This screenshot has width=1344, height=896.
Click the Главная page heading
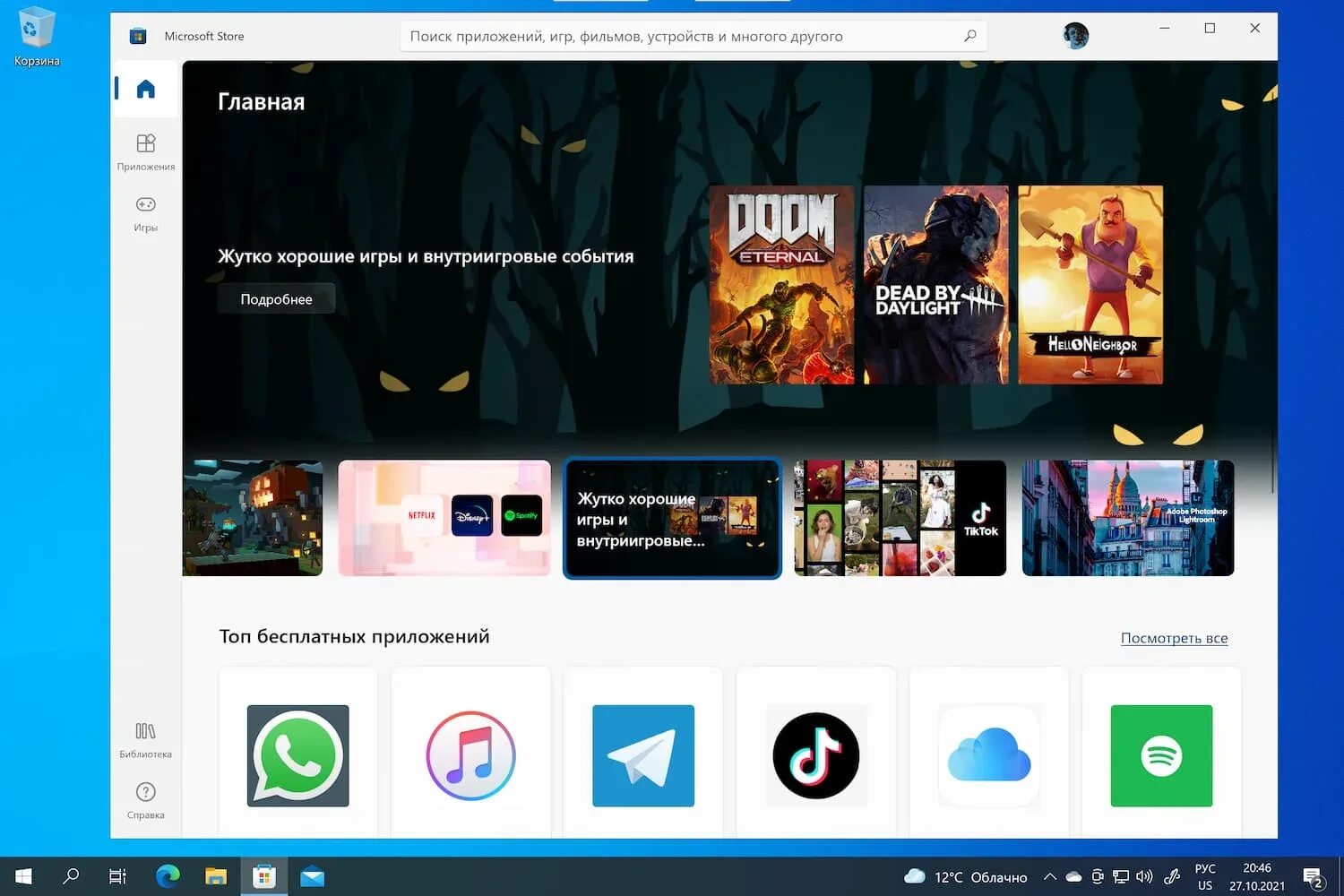261,102
